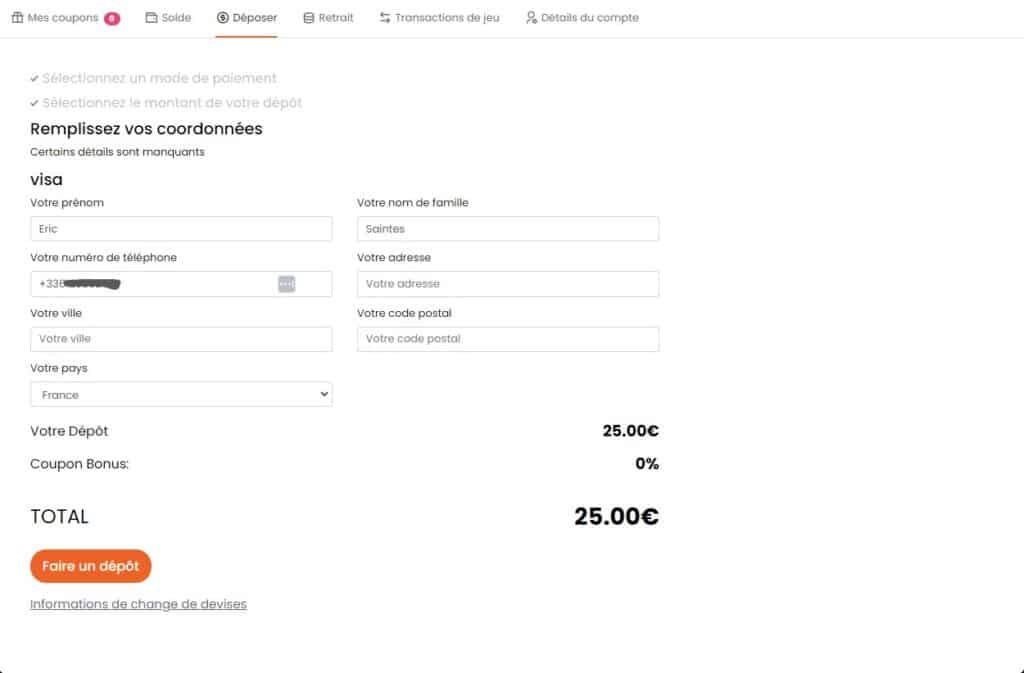This screenshot has height=673, width=1024.
Task: Click the Remplissez vos coordonnées heading
Action: tap(146, 129)
